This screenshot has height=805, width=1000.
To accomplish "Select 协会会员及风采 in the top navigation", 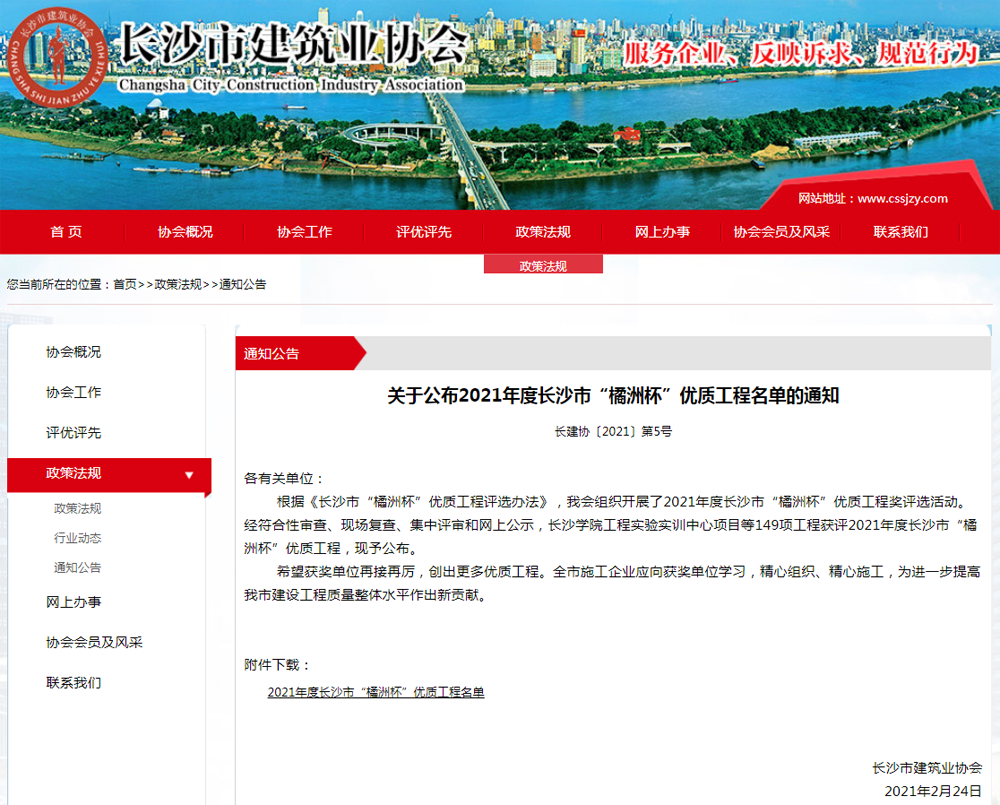I will [781, 232].
